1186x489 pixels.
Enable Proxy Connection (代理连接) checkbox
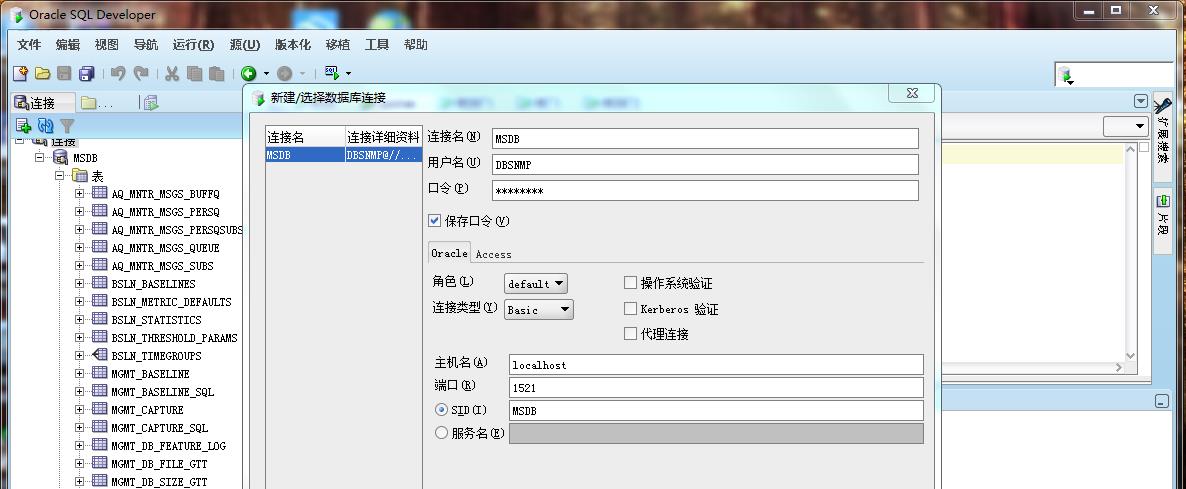point(630,333)
